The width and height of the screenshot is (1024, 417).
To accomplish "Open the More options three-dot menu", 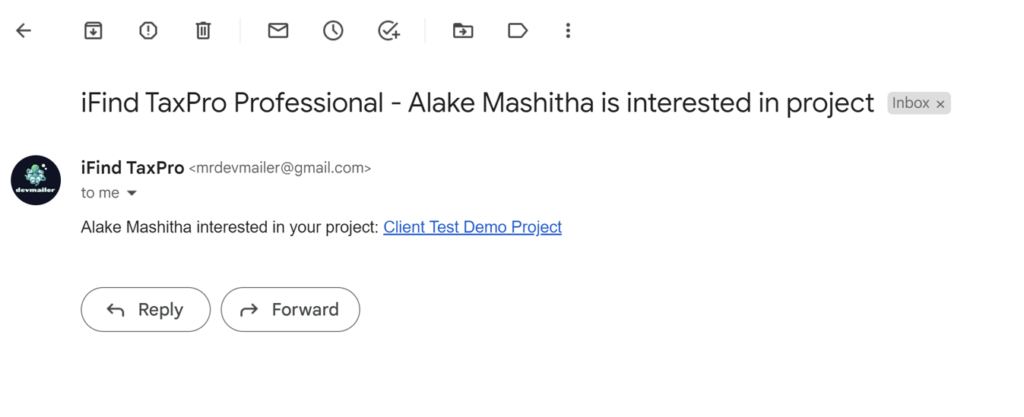I will pyautogui.click(x=568, y=31).
